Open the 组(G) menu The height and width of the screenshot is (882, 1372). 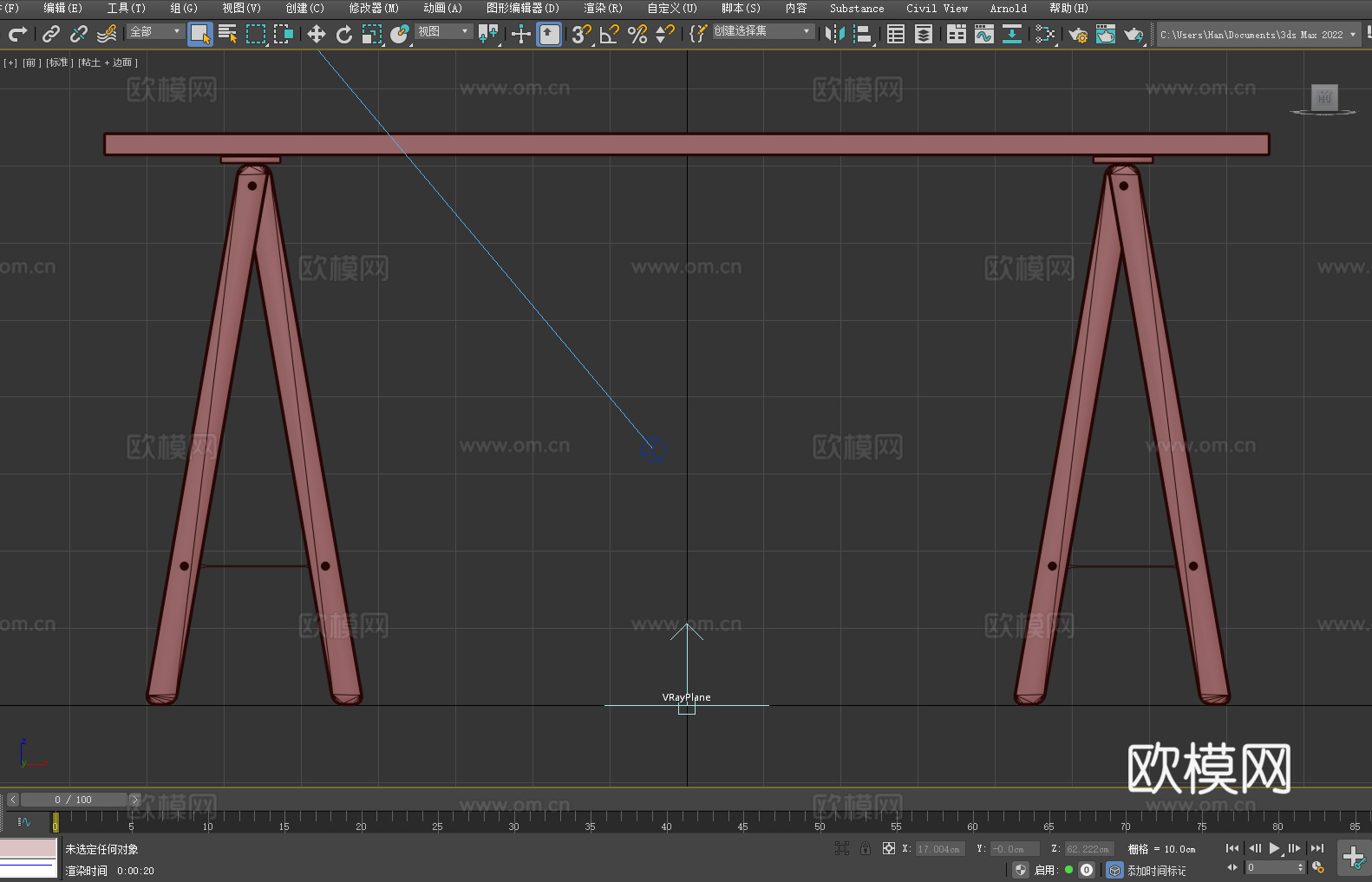tap(183, 8)
